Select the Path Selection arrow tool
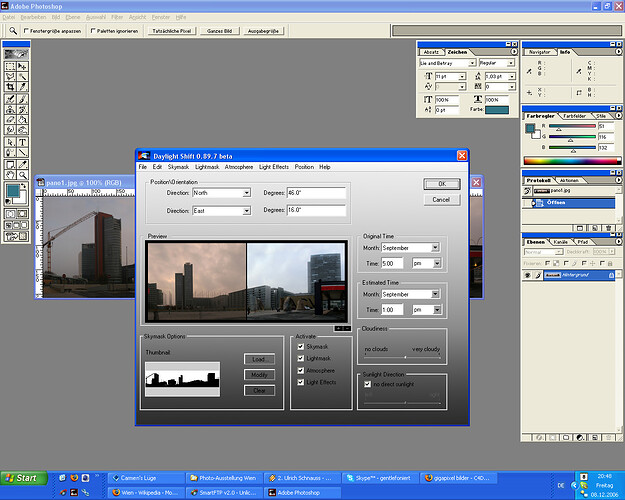 click(x=10, y=142)
